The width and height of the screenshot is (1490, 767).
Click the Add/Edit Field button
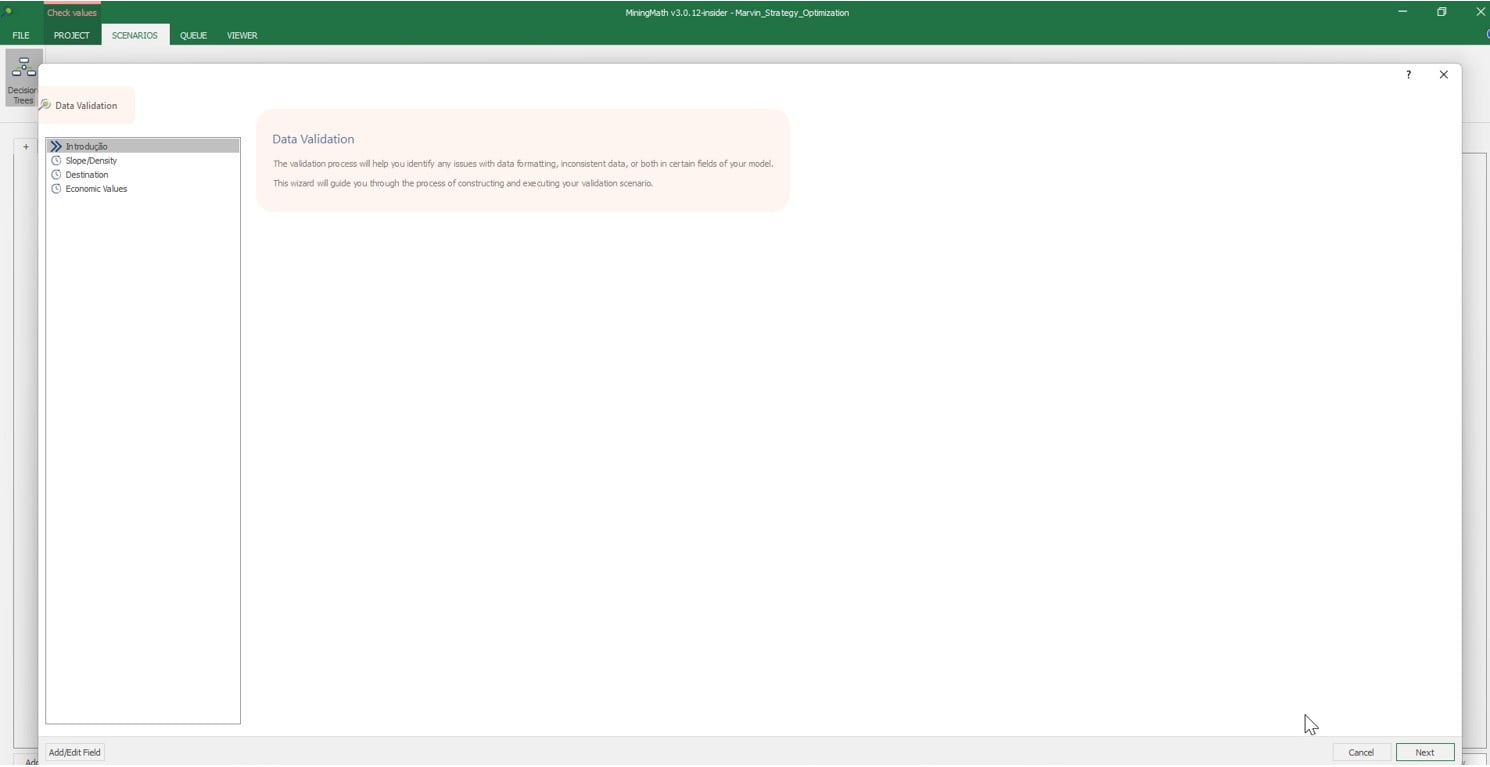coord(75,752)
